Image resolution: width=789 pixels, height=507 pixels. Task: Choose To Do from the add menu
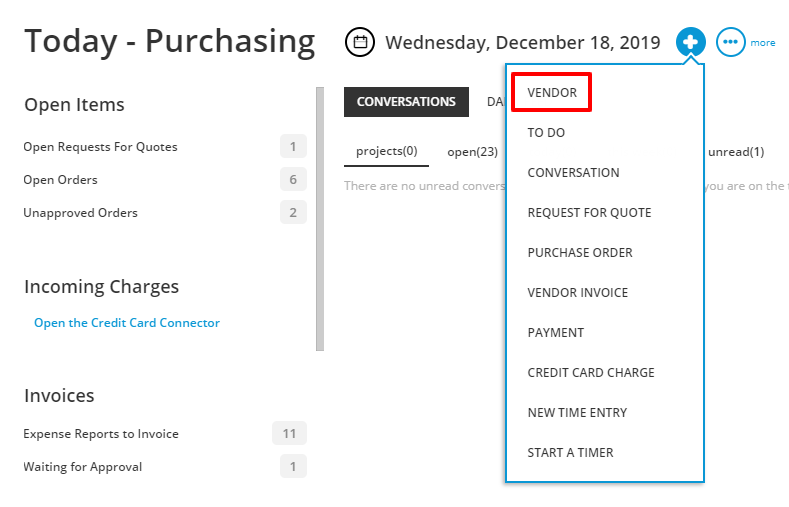point(546,132)
